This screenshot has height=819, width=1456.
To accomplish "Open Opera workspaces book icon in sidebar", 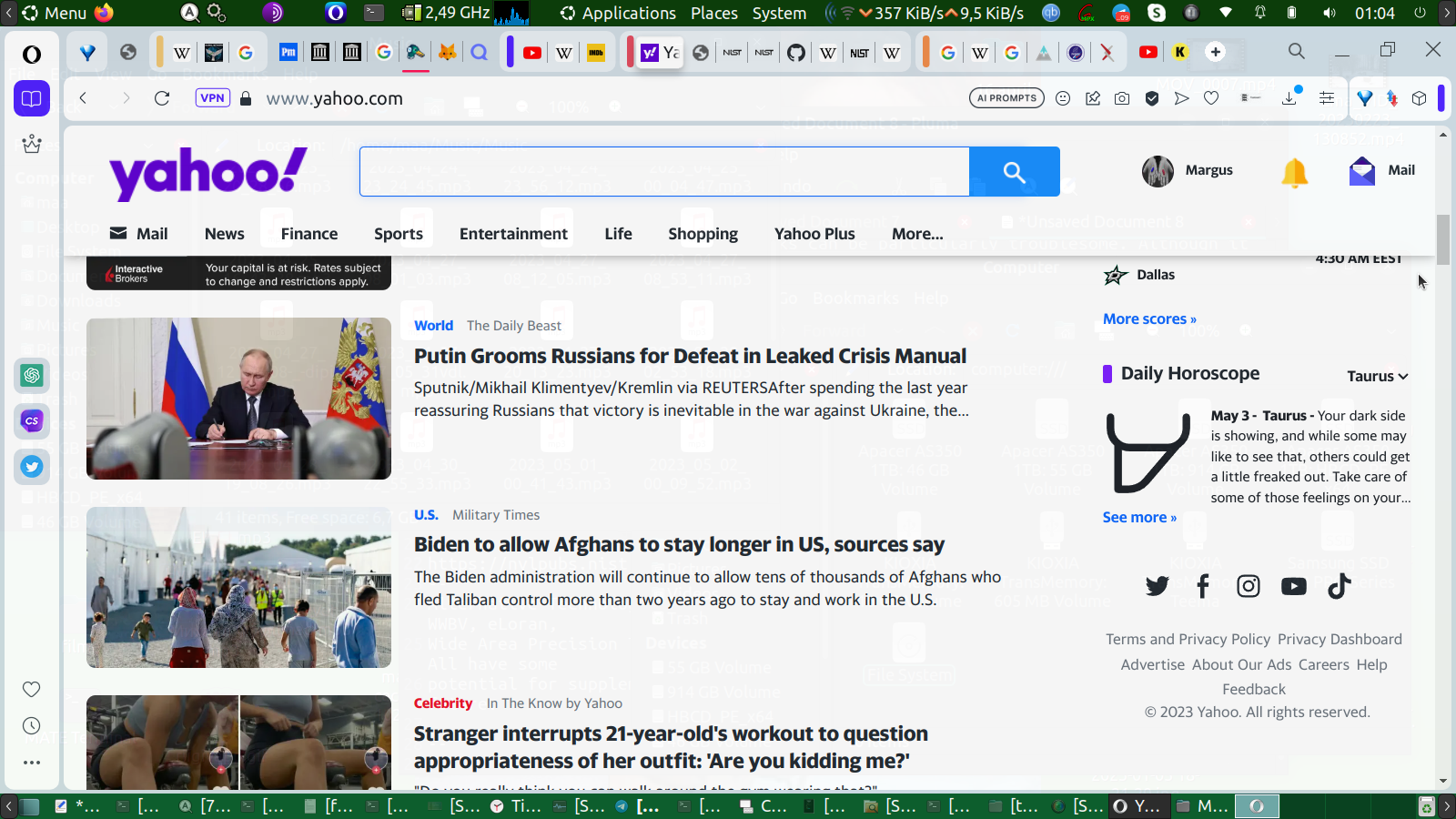I will (32, 98).
